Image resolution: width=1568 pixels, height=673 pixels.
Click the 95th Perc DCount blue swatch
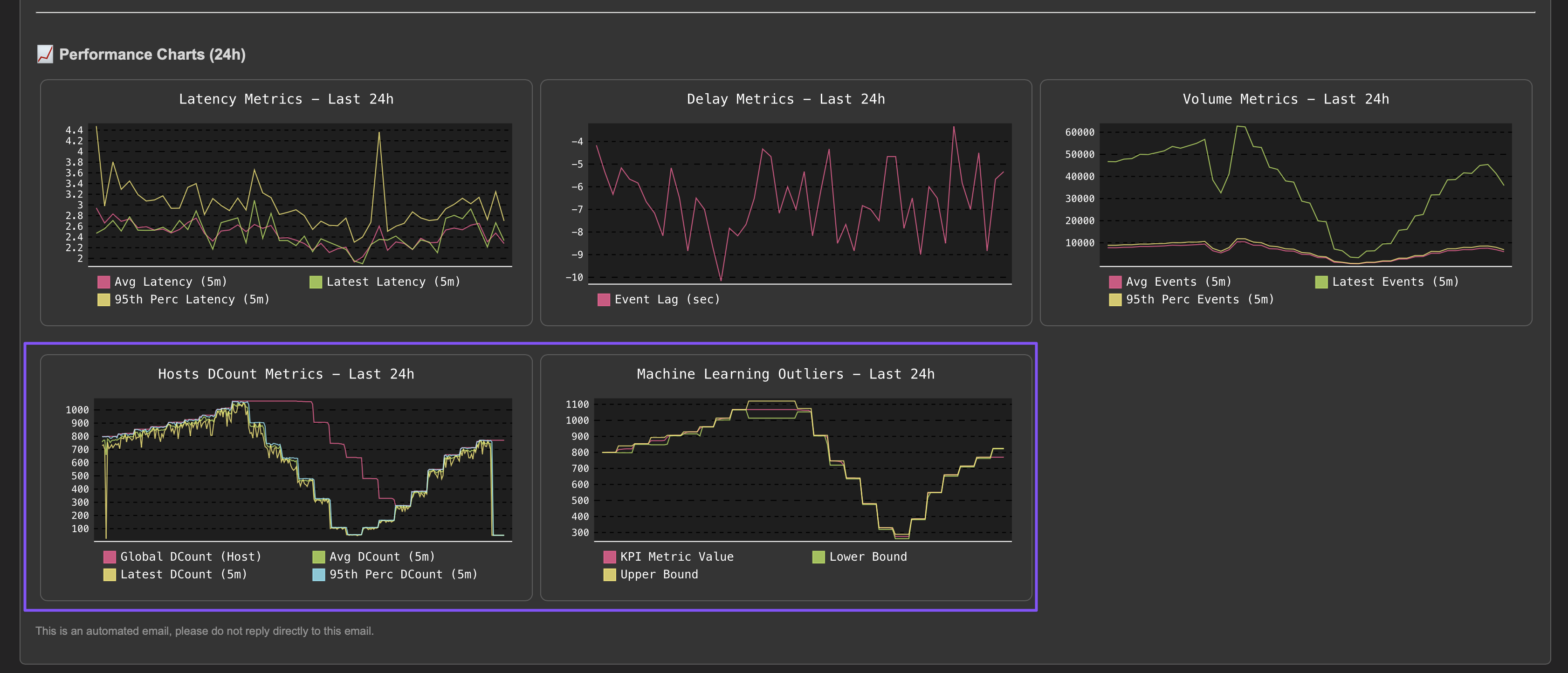[x=318, y=574]
